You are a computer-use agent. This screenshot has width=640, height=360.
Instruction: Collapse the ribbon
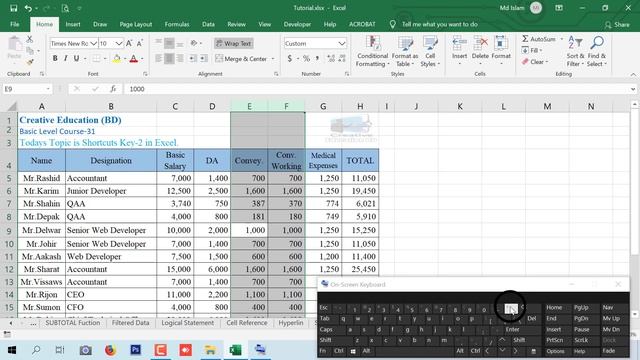click(633, 75)
